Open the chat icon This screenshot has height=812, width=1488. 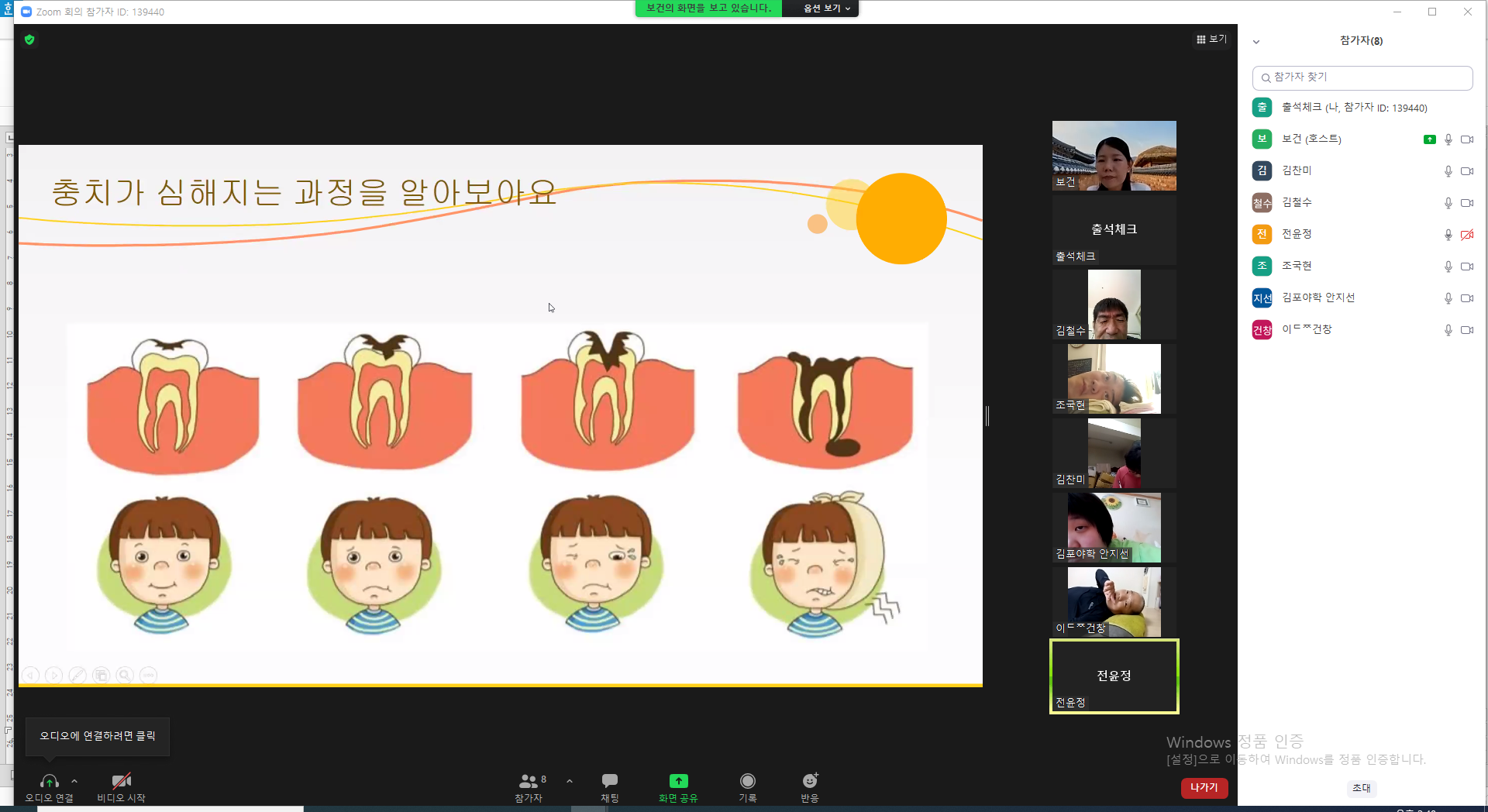point(610,781)
